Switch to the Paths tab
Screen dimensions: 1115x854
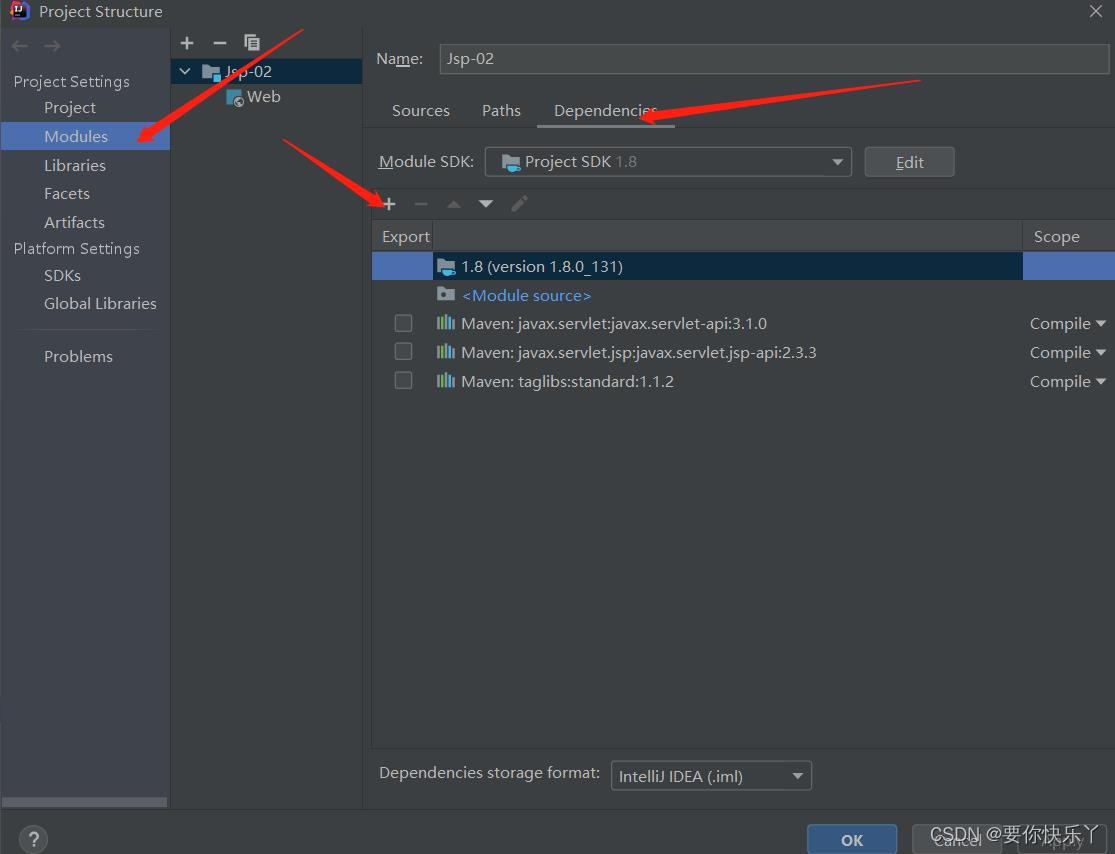pos(501,111)
